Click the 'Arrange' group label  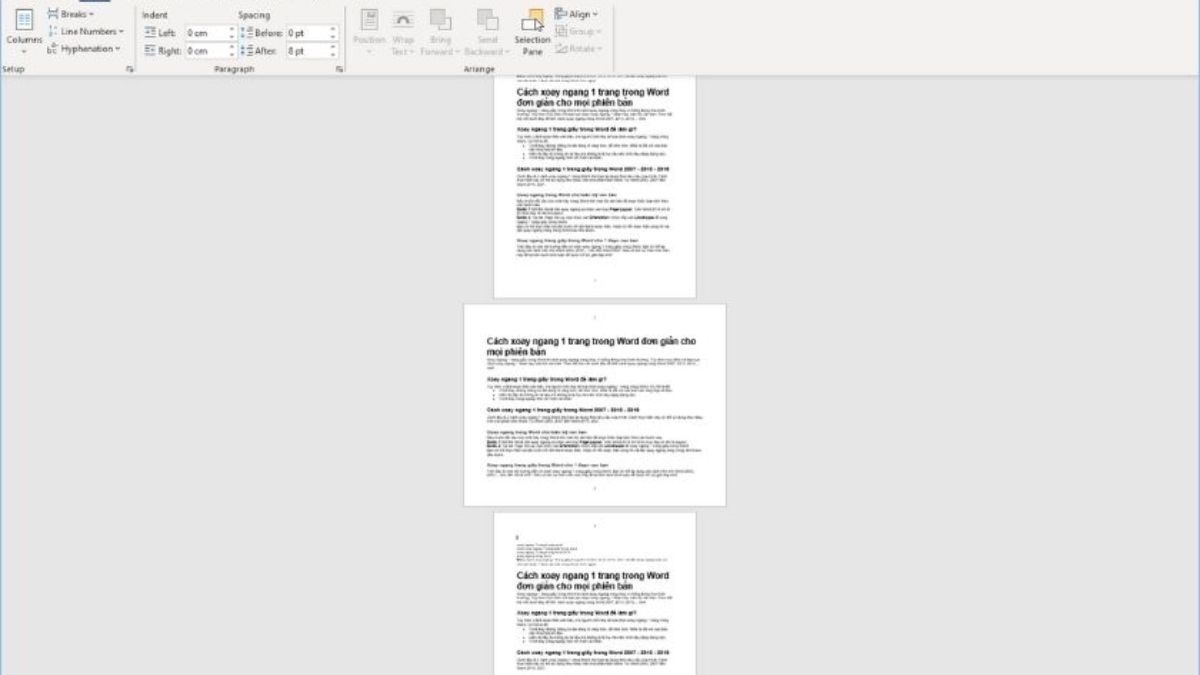pos(479,69)
